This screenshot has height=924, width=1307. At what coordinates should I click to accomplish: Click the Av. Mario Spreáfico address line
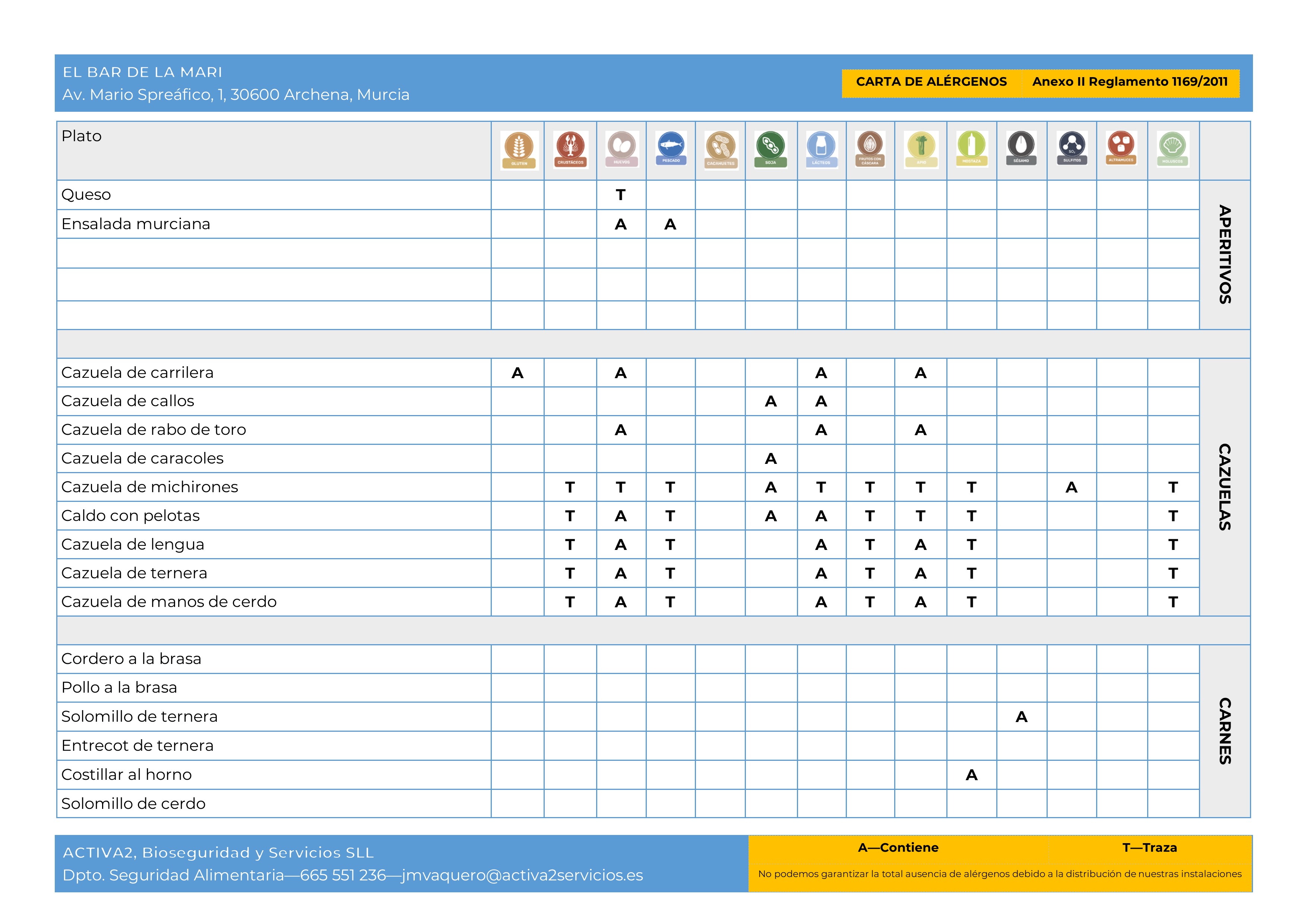236,95
